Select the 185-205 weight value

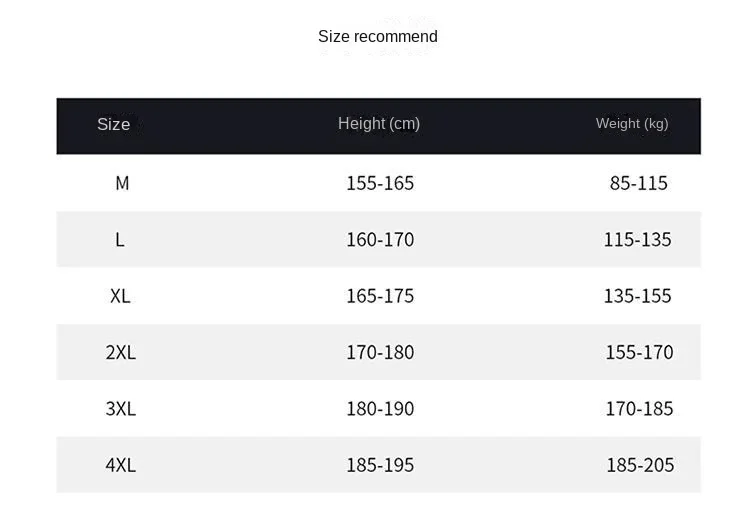(640, 465)
